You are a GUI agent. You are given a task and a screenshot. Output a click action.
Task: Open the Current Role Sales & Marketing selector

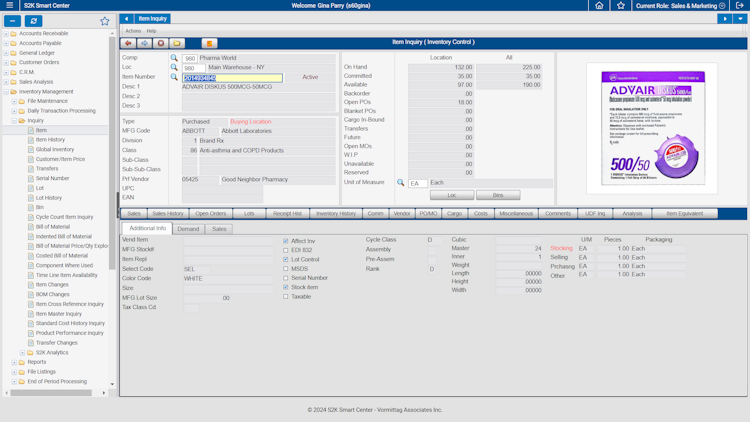(680, 6)
